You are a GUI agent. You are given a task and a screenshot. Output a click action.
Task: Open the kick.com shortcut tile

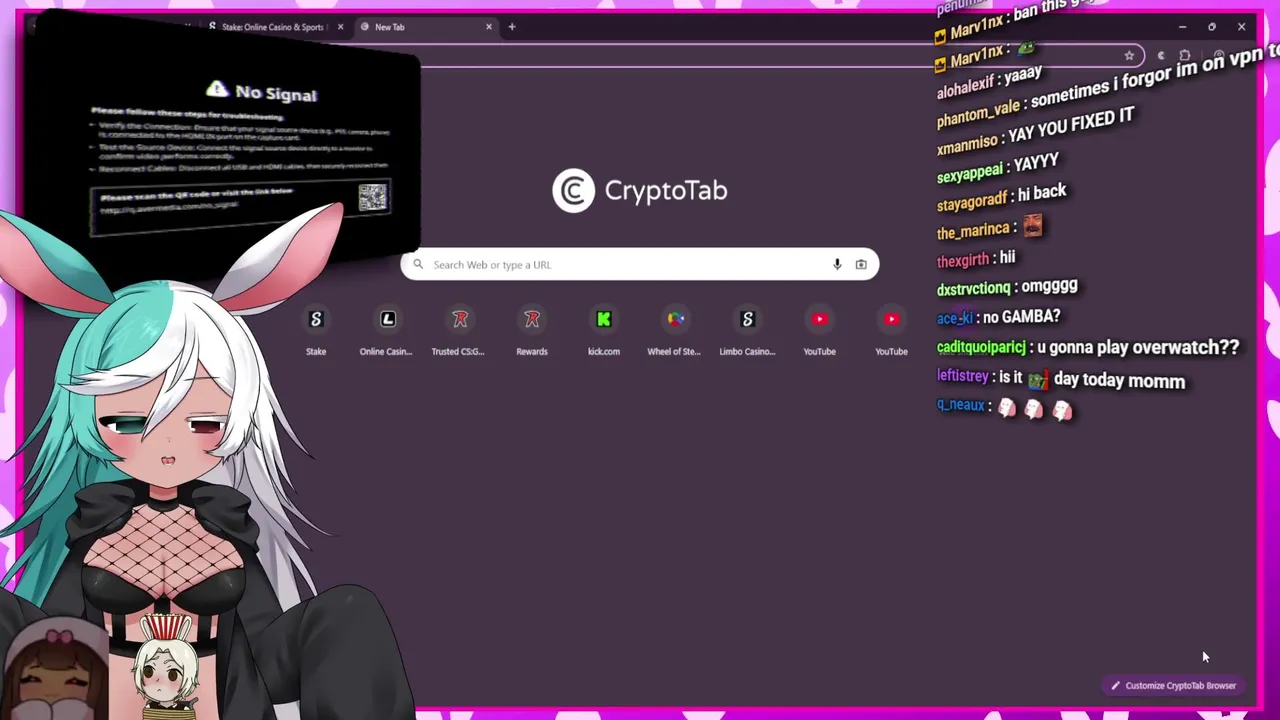(x=604, y=330)
